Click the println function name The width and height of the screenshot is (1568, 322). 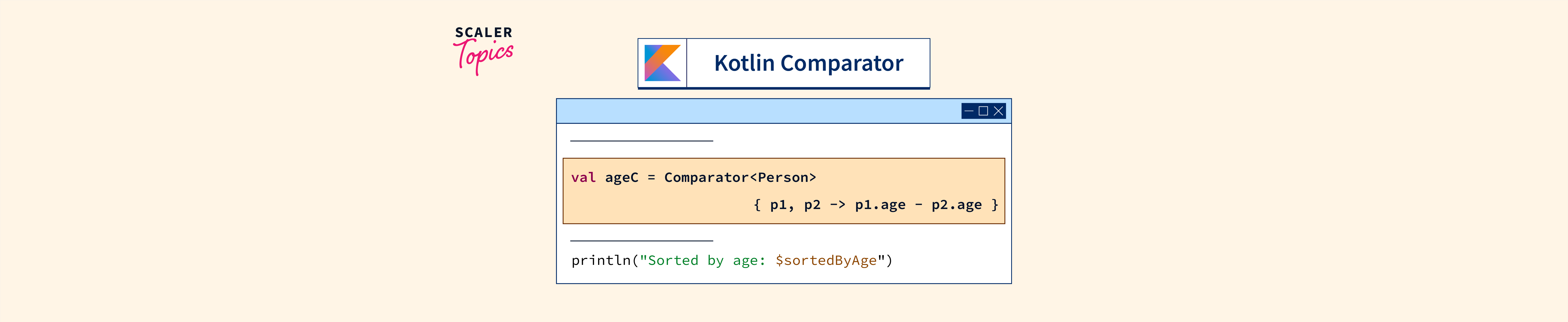click(x=601, y=261)
